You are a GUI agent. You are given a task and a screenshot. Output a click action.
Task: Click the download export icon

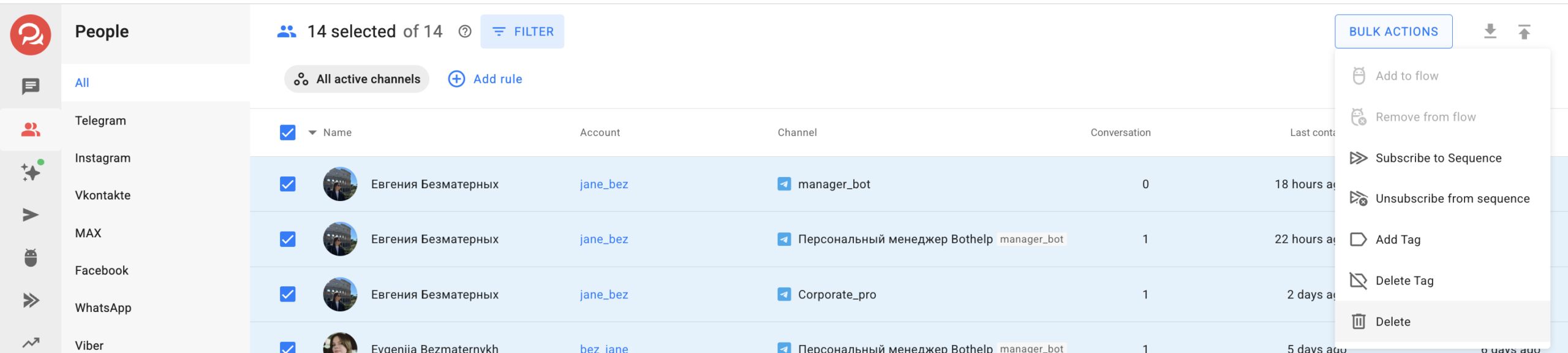[x=1490, y=31]
